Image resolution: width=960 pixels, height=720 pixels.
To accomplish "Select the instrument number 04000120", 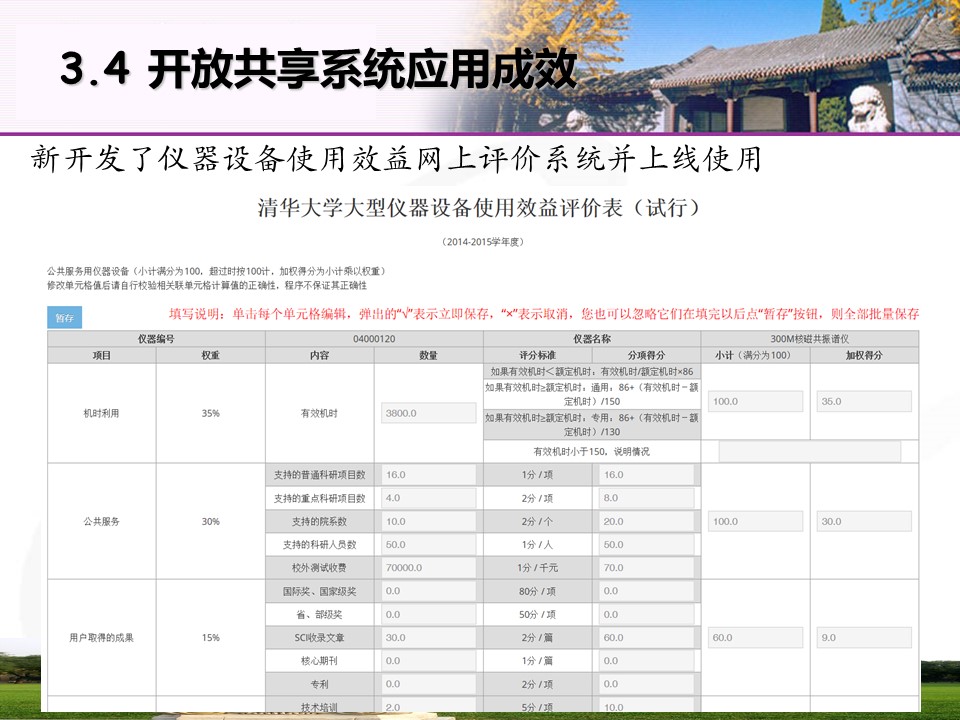I will coord(374,339).
